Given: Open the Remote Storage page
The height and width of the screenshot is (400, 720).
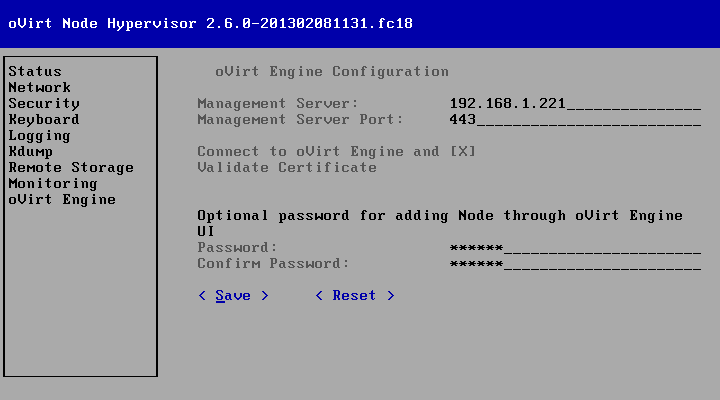Looking at the screenshot, I should (x=71, y=168).
